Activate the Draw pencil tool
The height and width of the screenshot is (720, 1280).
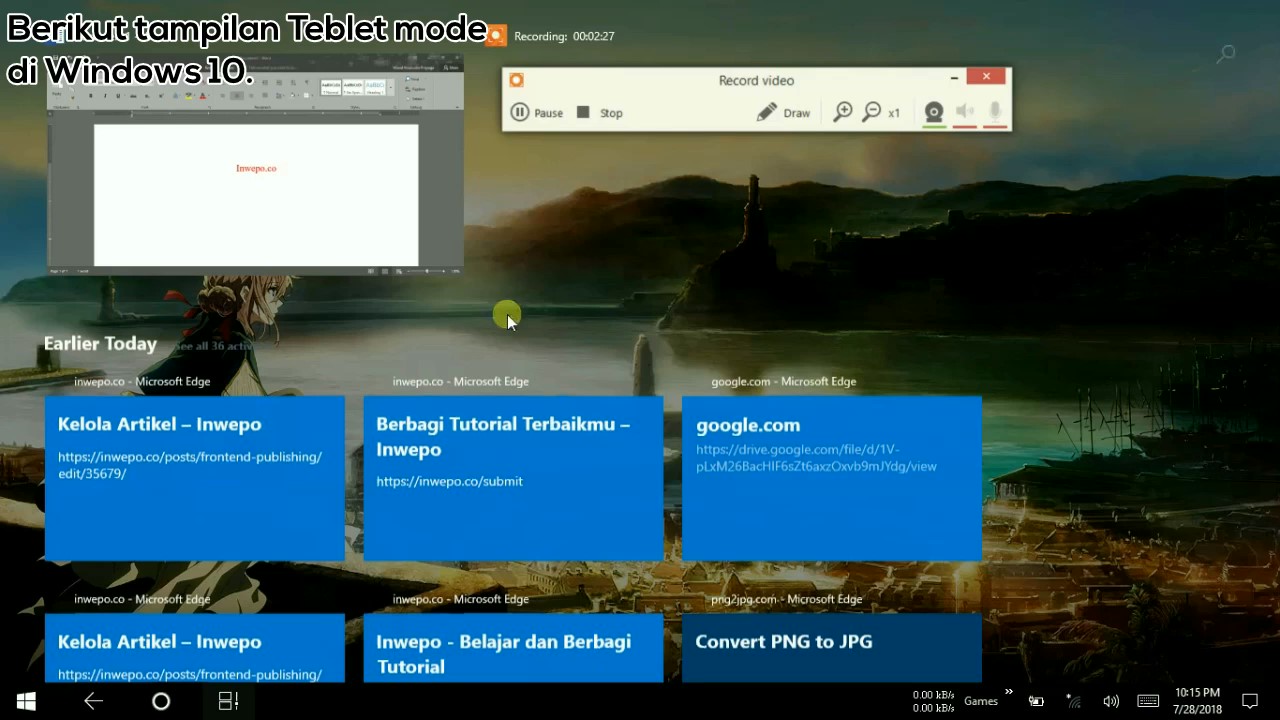[x=783, y=113]
